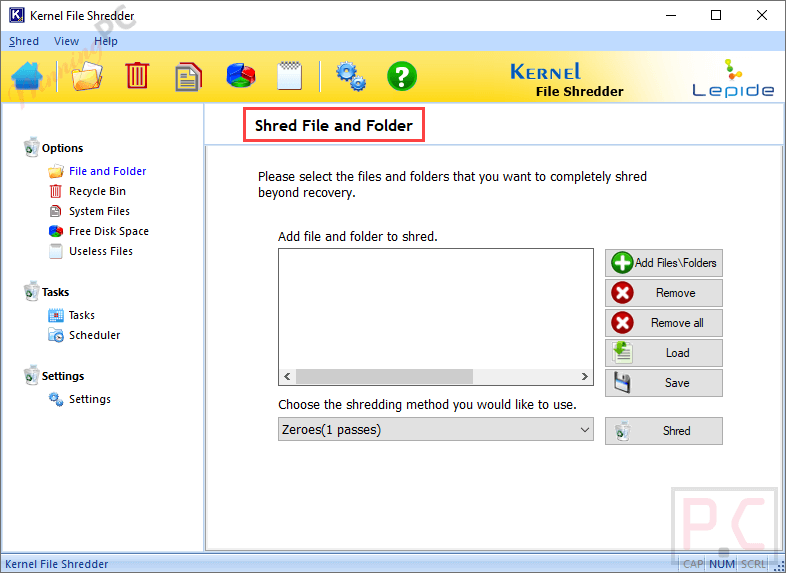Select Recycle Bin in sidebar

(97, 191)
